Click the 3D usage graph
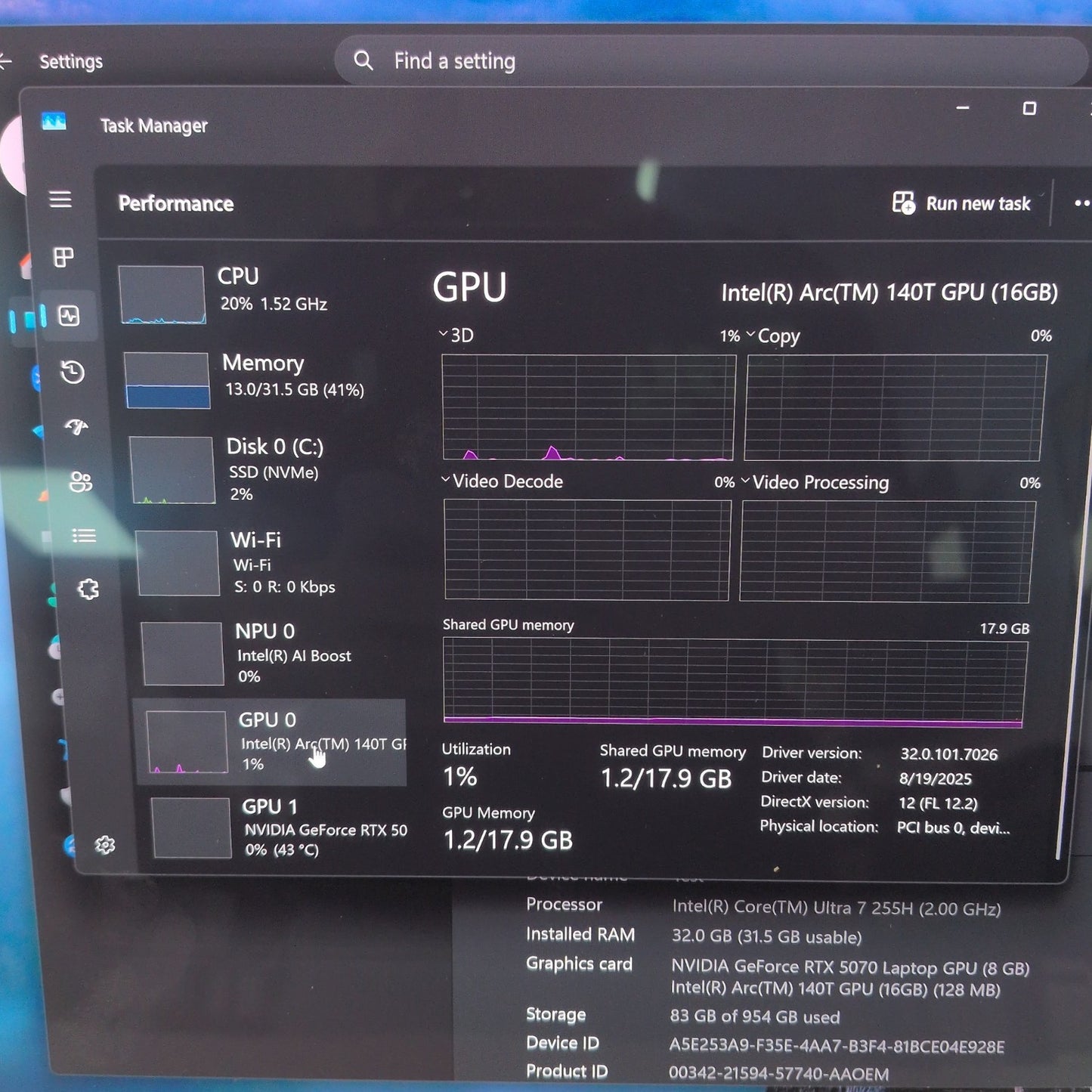1092x1092 pixels. tap(588, 407)
